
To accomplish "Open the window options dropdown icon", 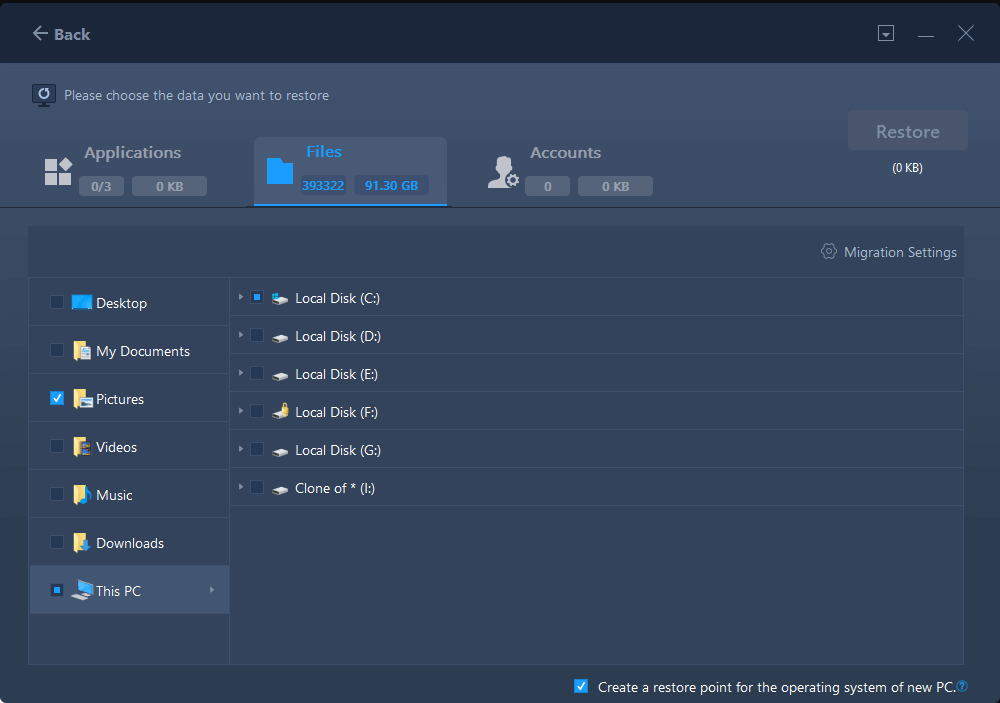I will pos(886,33).
